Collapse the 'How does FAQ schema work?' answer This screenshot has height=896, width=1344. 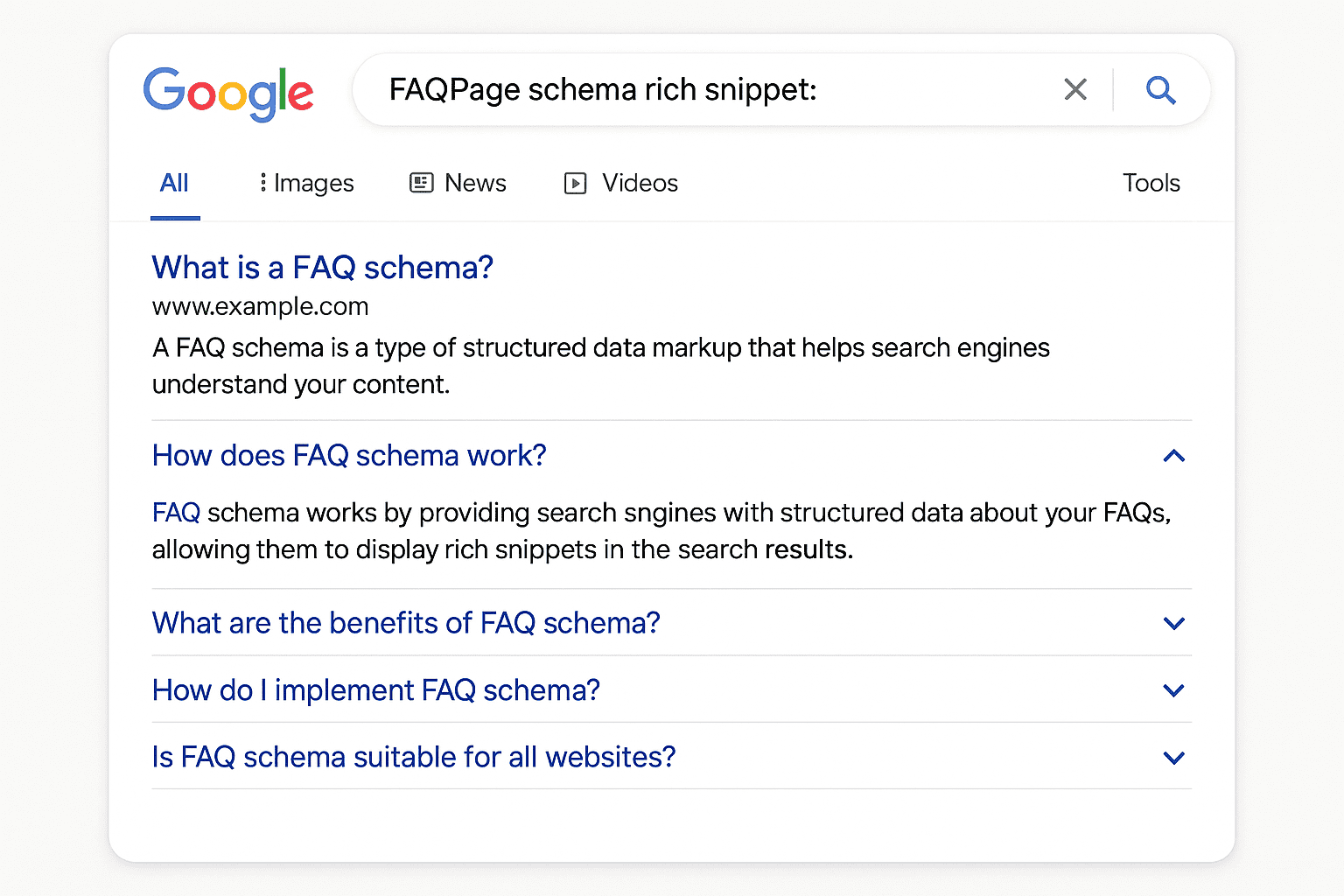[1174, 456]
